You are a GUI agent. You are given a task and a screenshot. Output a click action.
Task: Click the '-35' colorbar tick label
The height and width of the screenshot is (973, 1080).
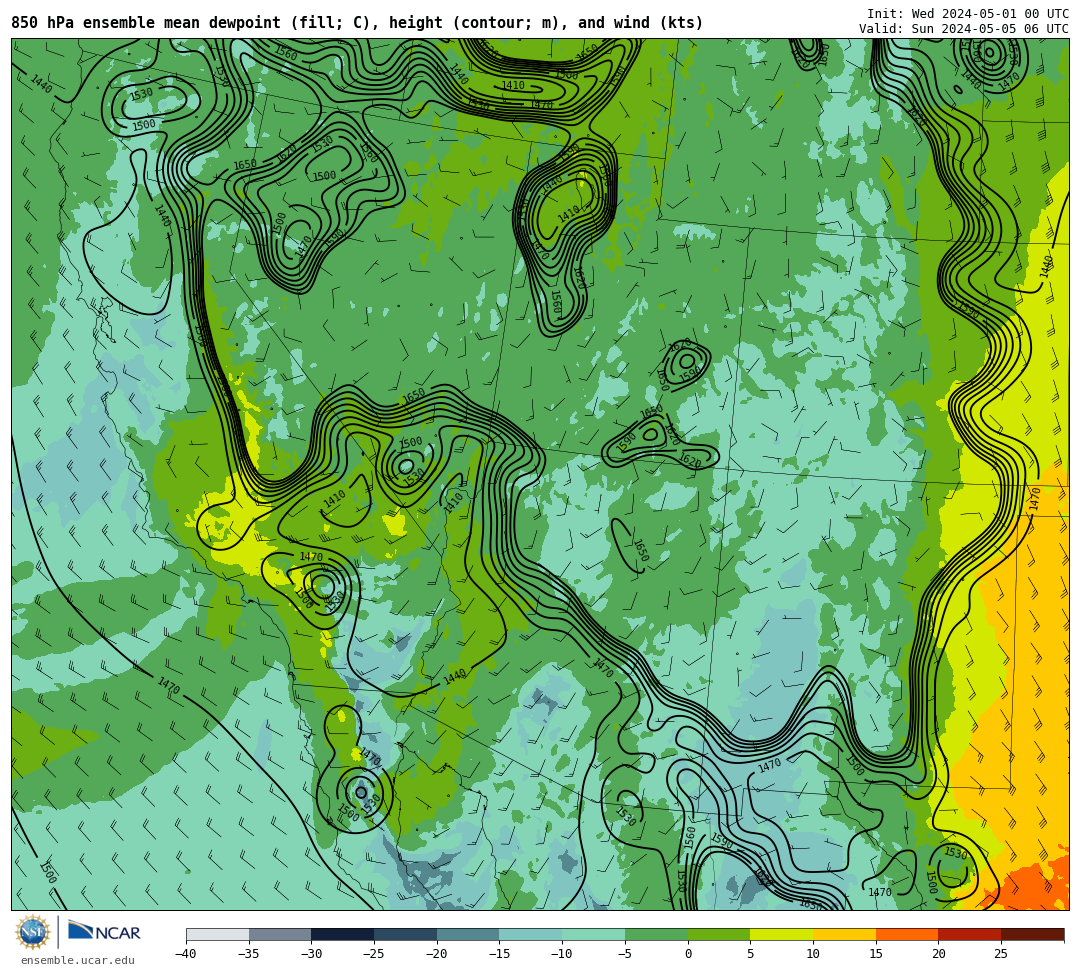tap(249, 954)
